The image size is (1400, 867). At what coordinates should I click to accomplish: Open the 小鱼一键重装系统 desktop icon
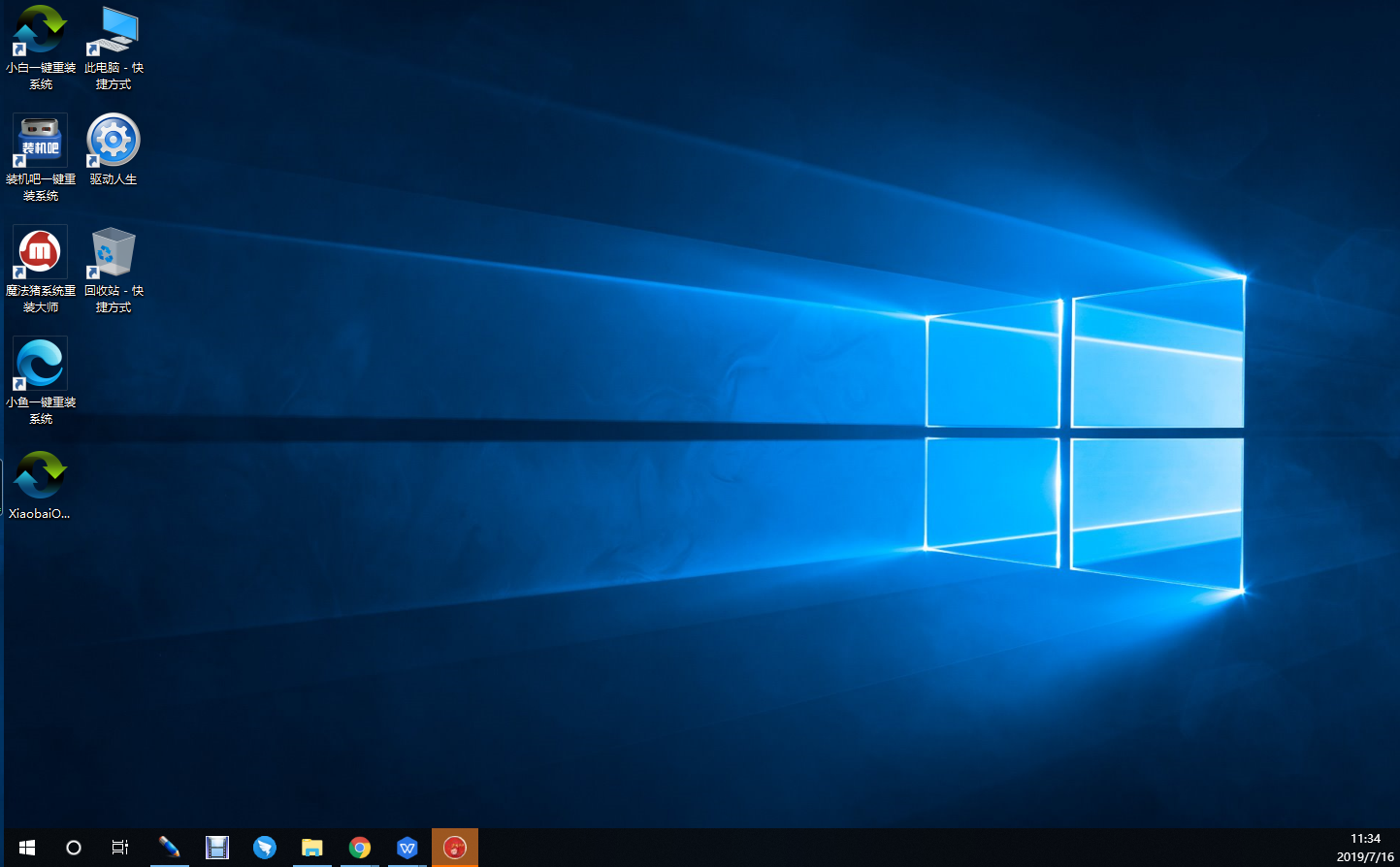click(x=40, y=362)
